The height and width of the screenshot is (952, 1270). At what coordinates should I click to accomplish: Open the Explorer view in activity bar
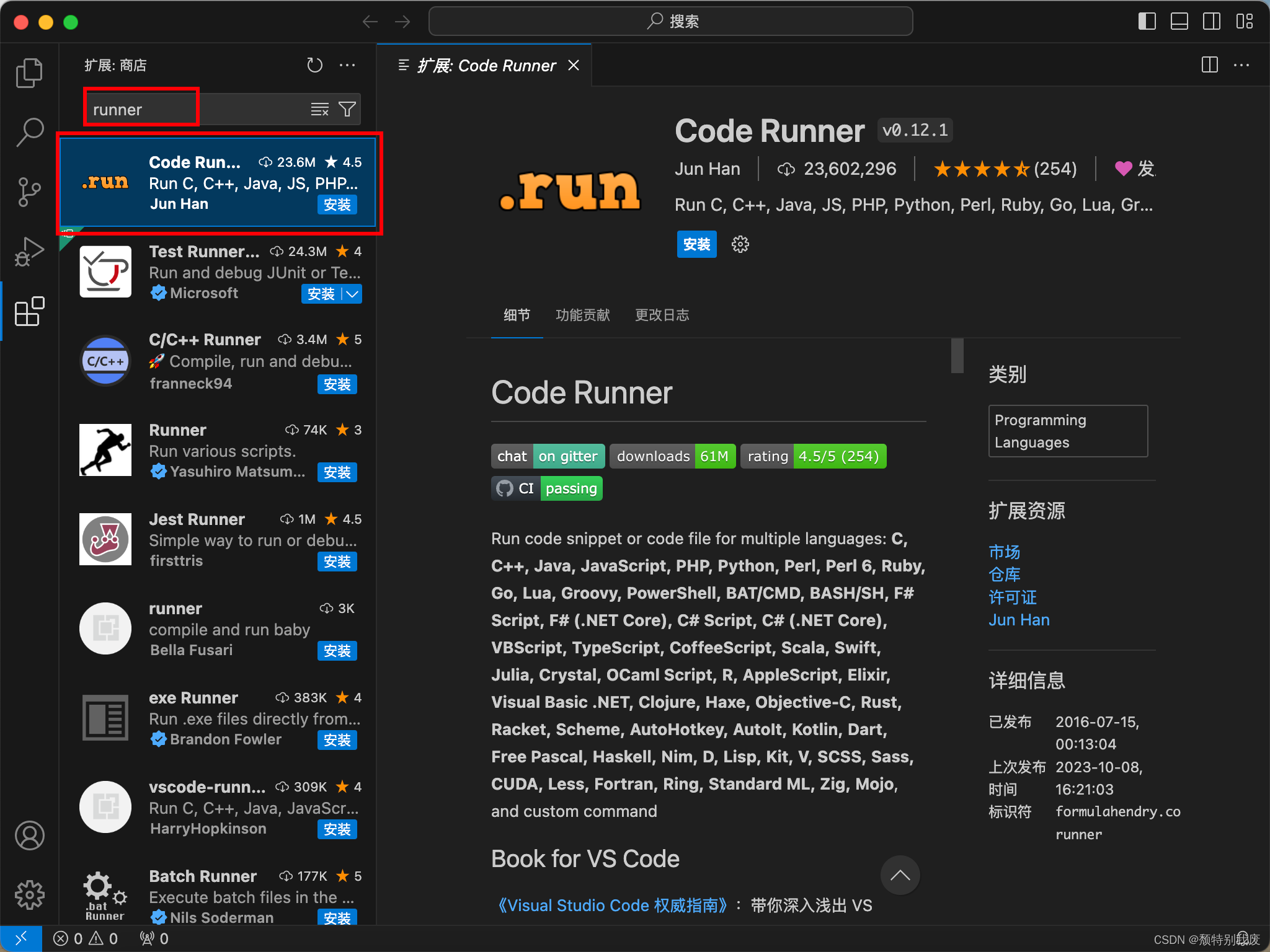click(29, 73)
